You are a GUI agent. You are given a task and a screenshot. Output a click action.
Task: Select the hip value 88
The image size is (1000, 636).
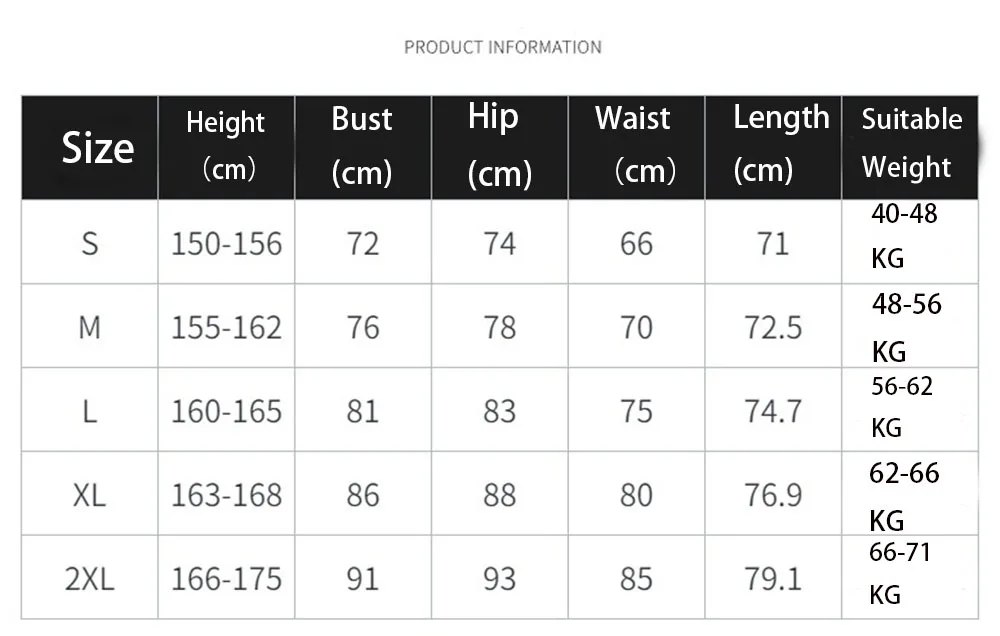click(x=499, y=495)
